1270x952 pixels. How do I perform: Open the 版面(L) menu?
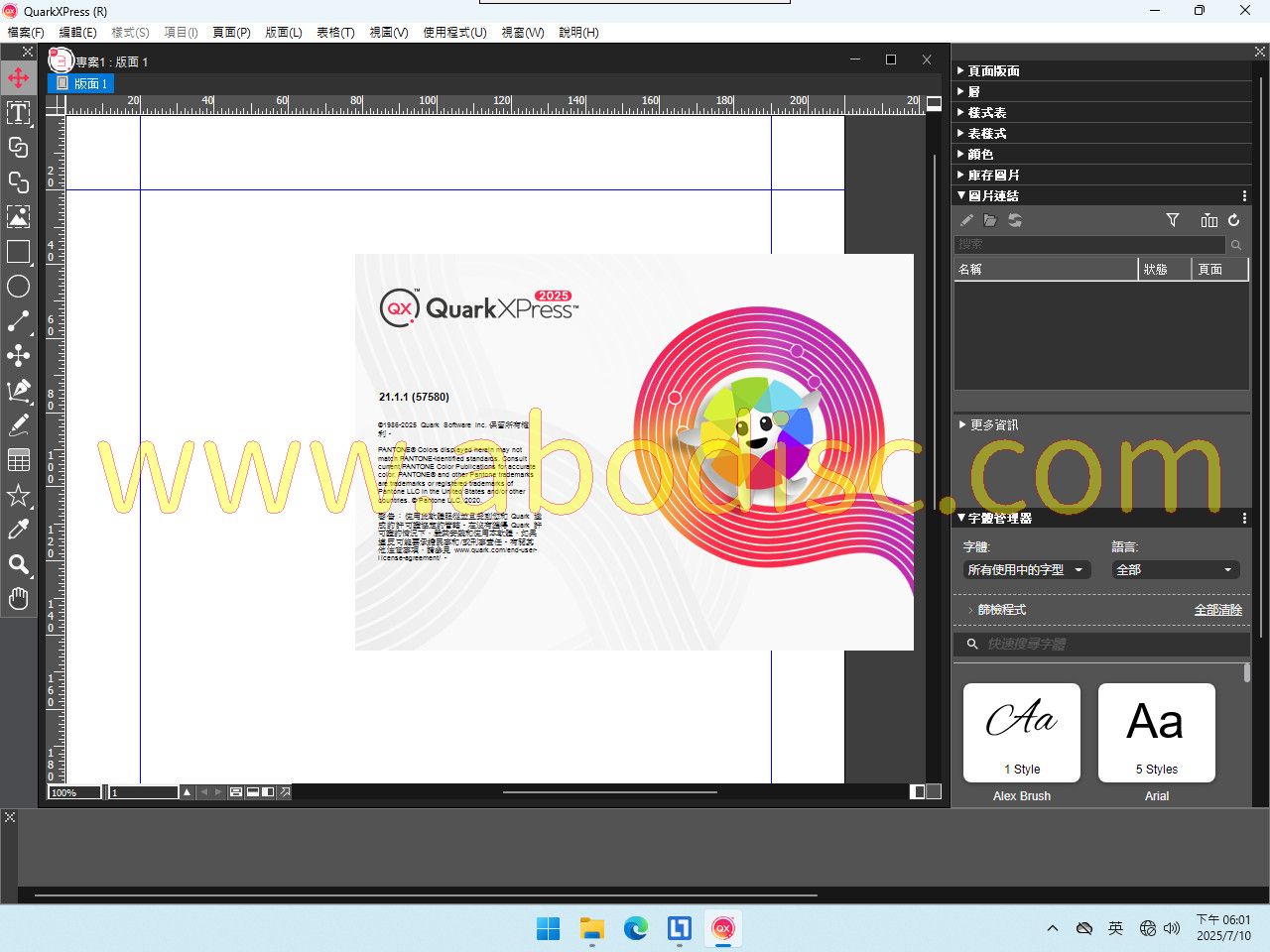click(x=284, y=33)
